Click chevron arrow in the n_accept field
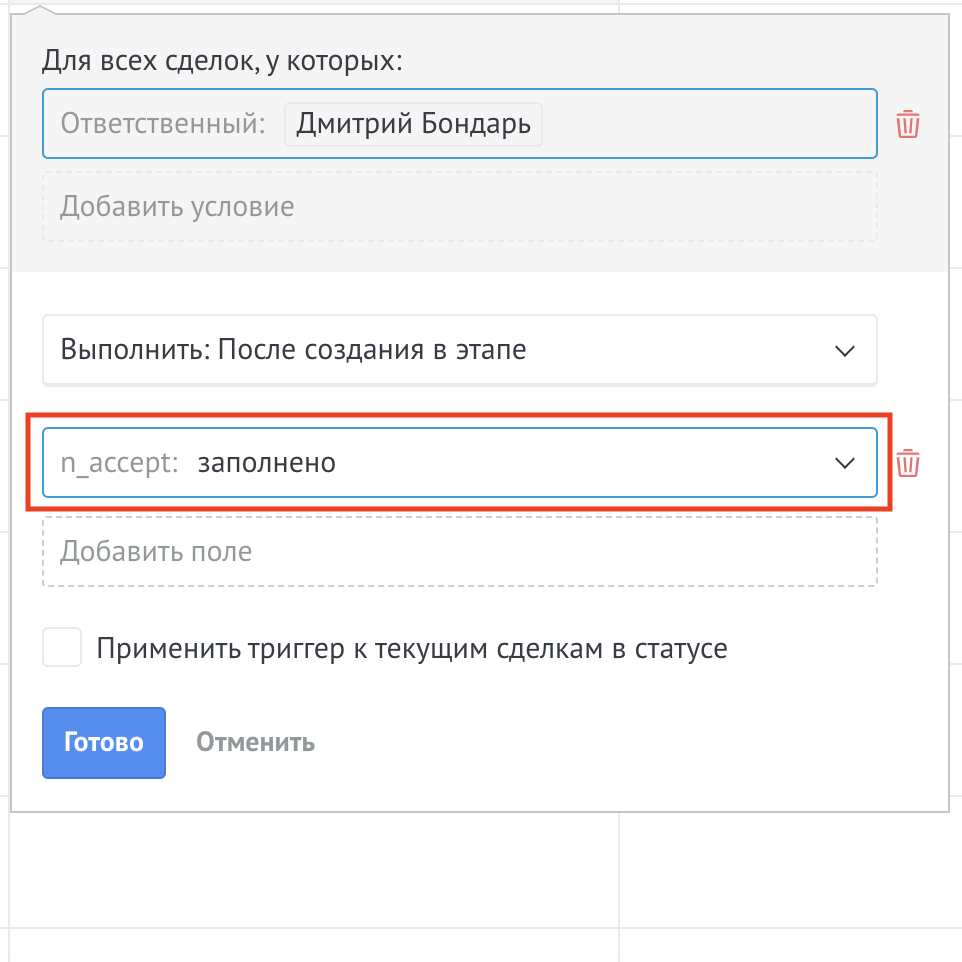The height and width of the screenshot is (962, 962). (x=845, y=463)
